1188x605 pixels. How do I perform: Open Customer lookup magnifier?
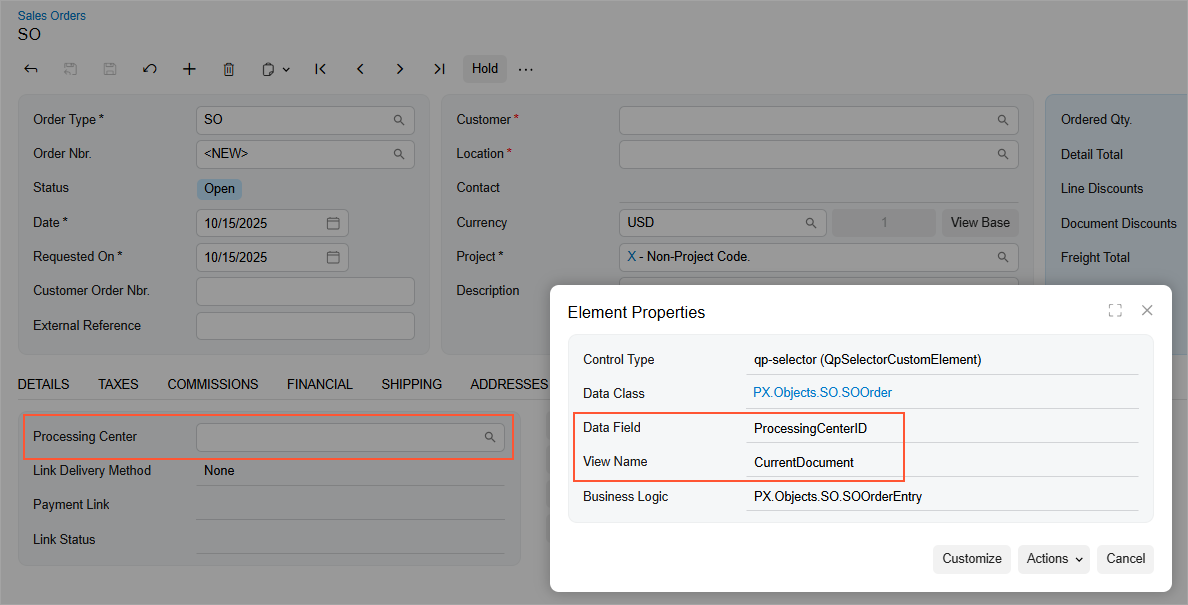tap(1002, 120)
